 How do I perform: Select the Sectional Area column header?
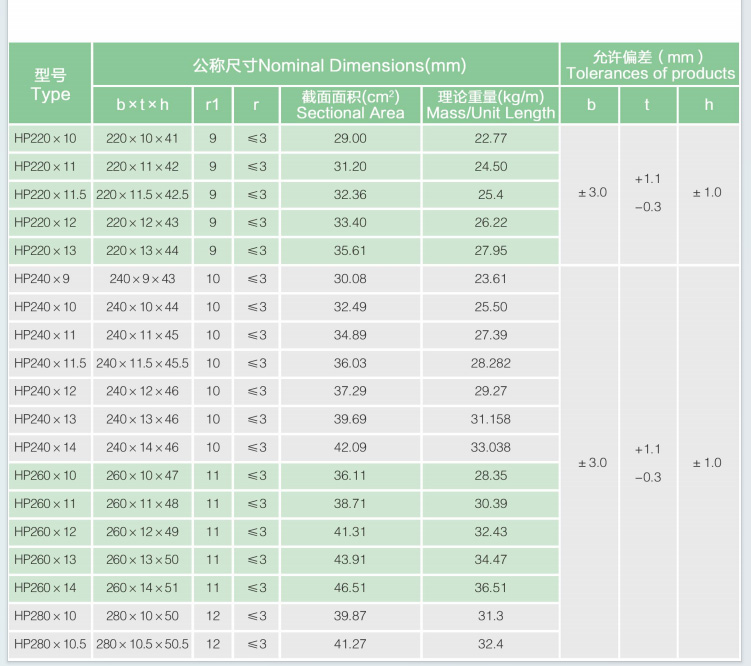pyautogui.click(x=350, y=105)
